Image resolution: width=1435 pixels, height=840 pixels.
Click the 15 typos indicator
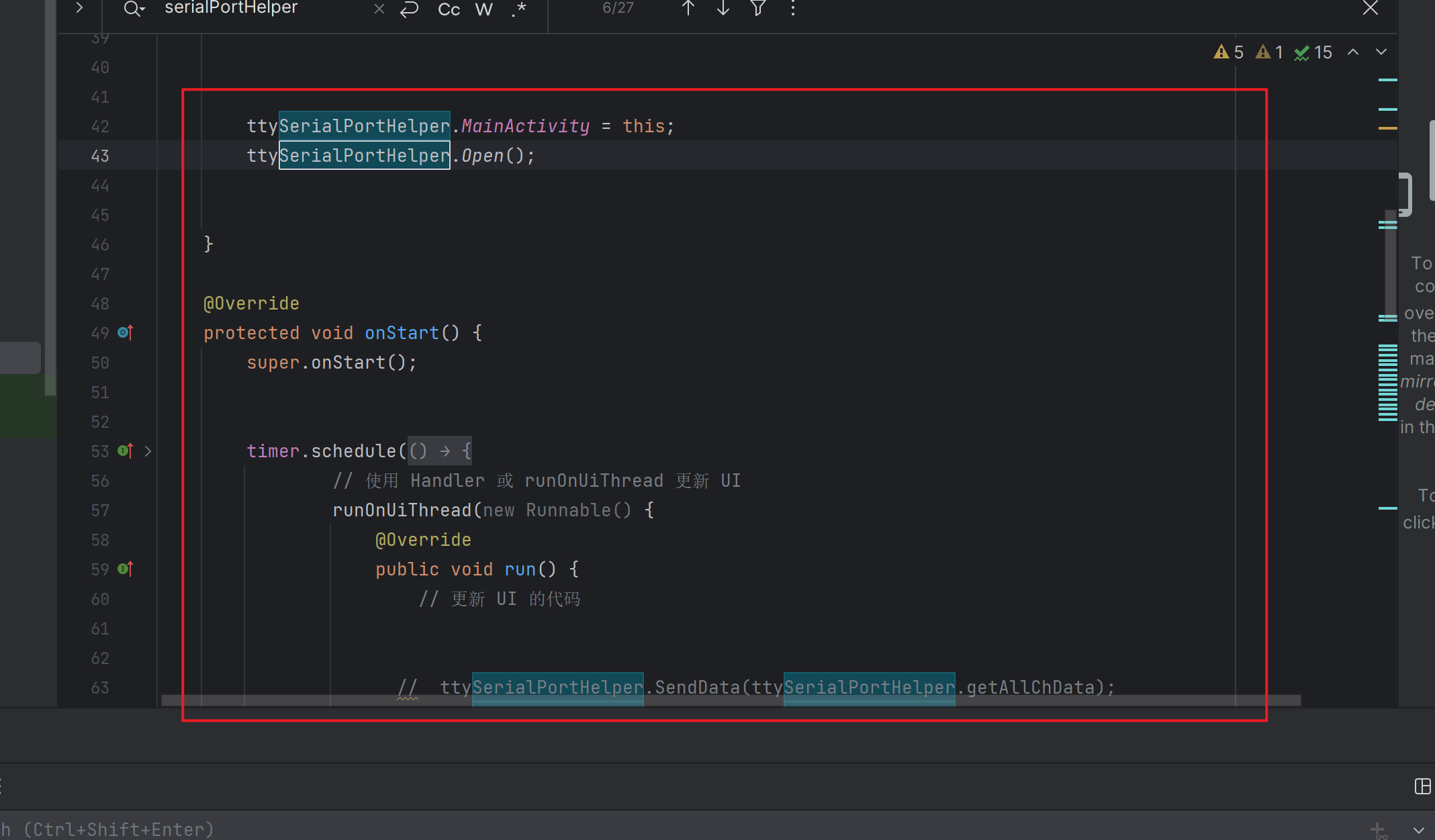point(1313,52)
